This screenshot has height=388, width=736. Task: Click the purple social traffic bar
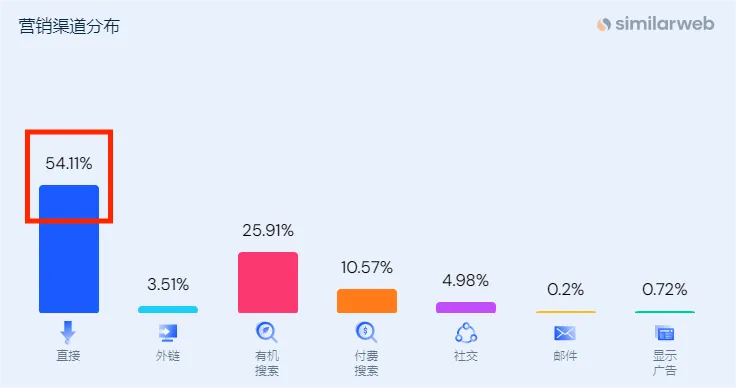[466, 307]
